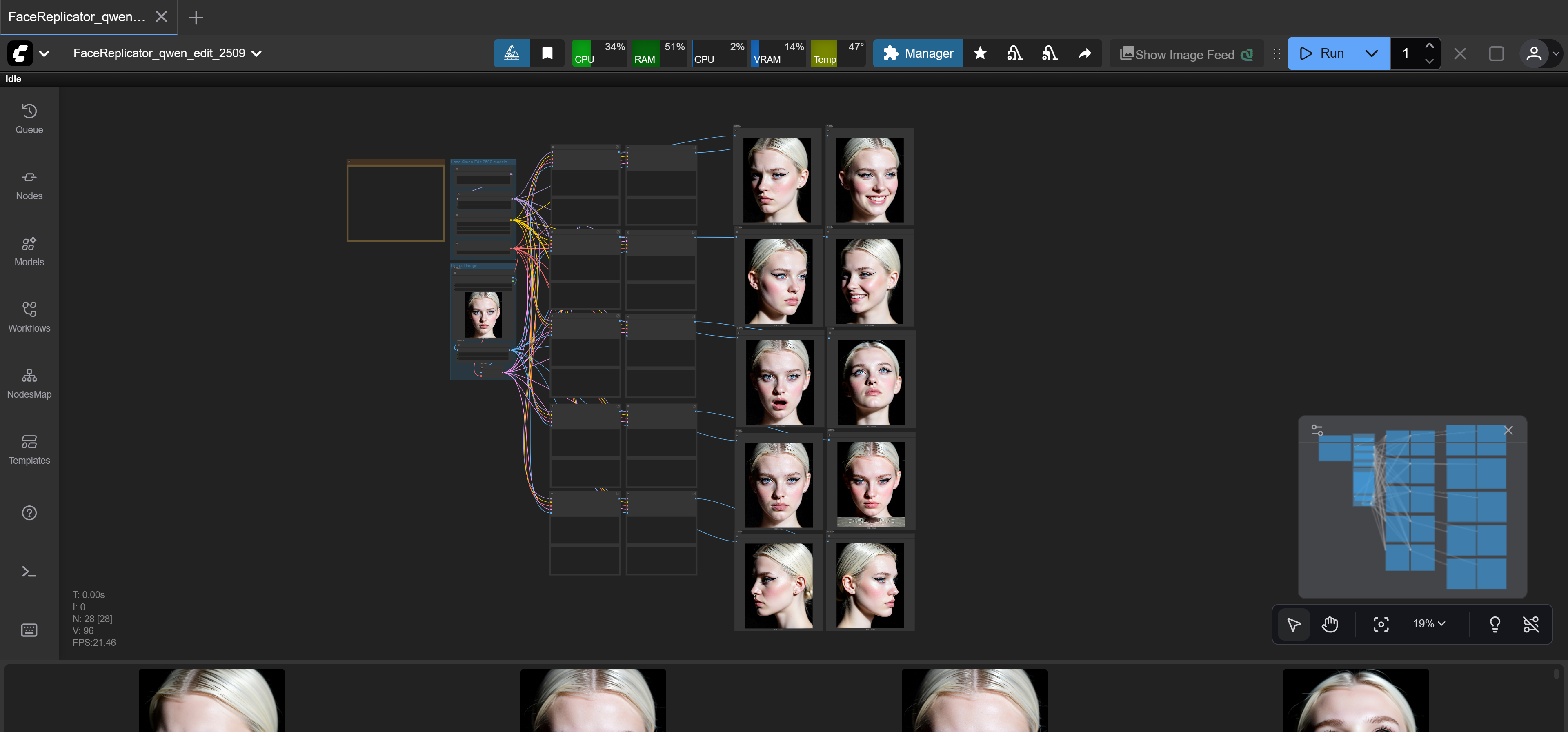The width and height of the screenshot is (1568, 732).
Task: Open the Workflows sidebar panel
Action: [29, 317]
